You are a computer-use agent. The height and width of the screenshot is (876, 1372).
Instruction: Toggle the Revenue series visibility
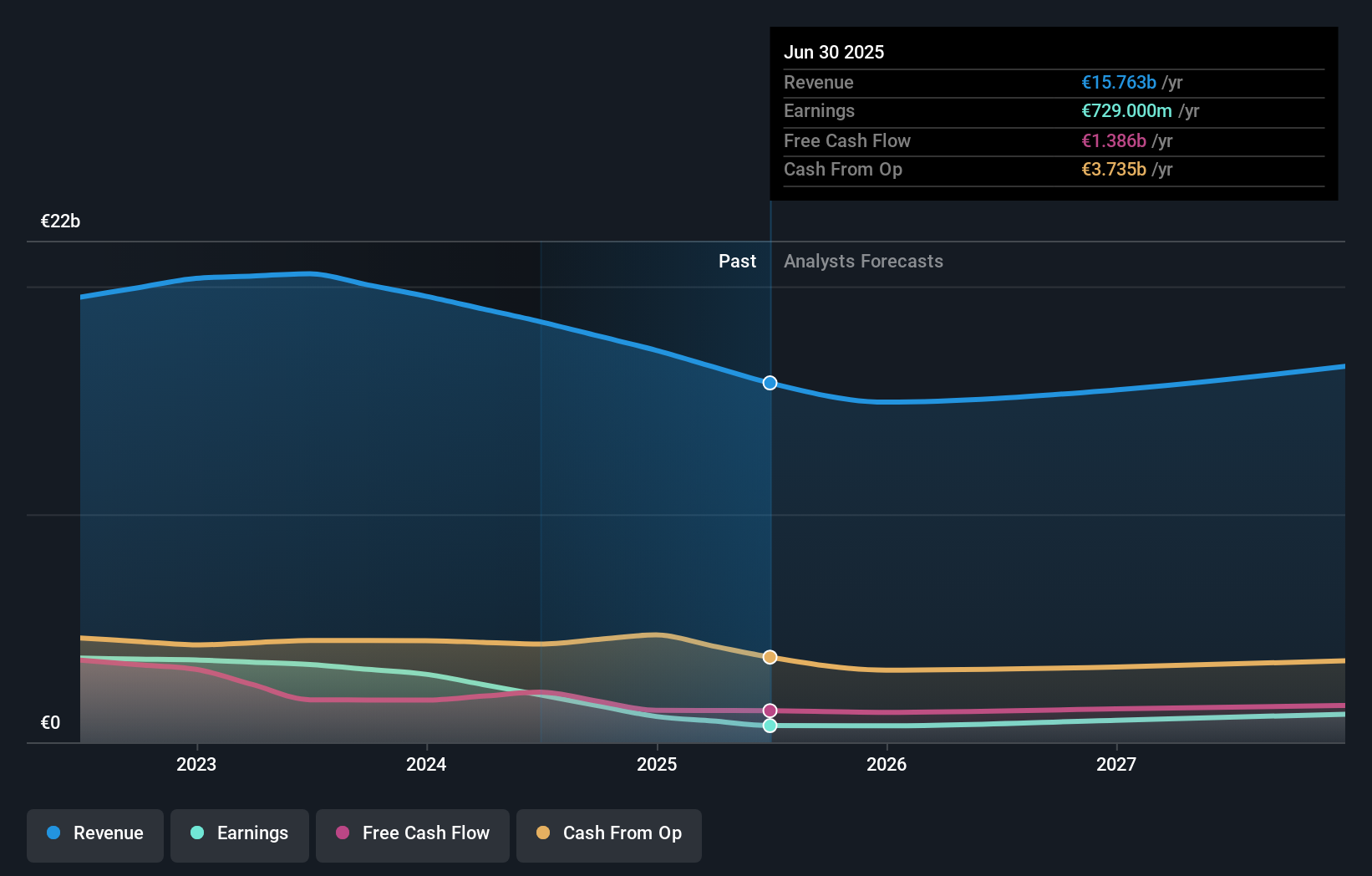click(94, 833)
